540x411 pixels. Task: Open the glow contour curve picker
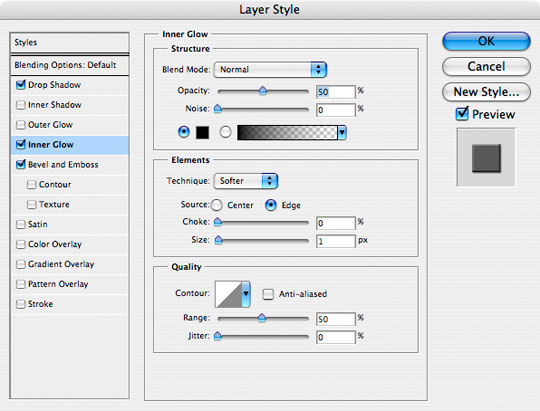(x=228, y=294)
